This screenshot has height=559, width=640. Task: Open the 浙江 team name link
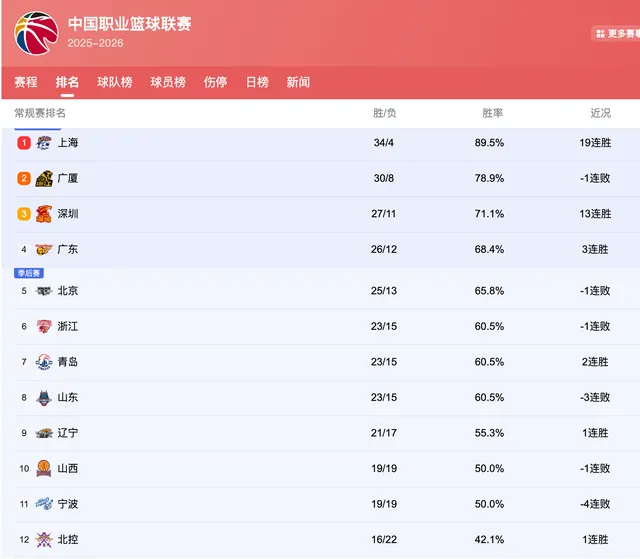click(68, 326)
